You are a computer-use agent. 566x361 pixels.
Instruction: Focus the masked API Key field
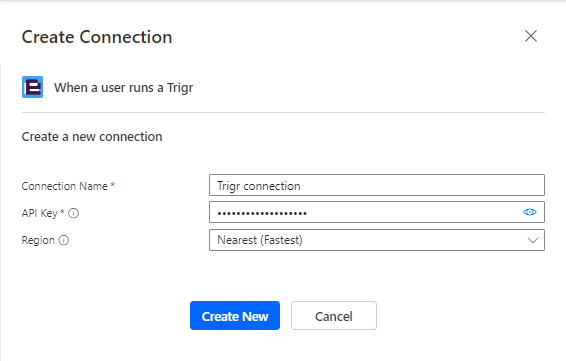pyautogui.click(x=365, y=212)
